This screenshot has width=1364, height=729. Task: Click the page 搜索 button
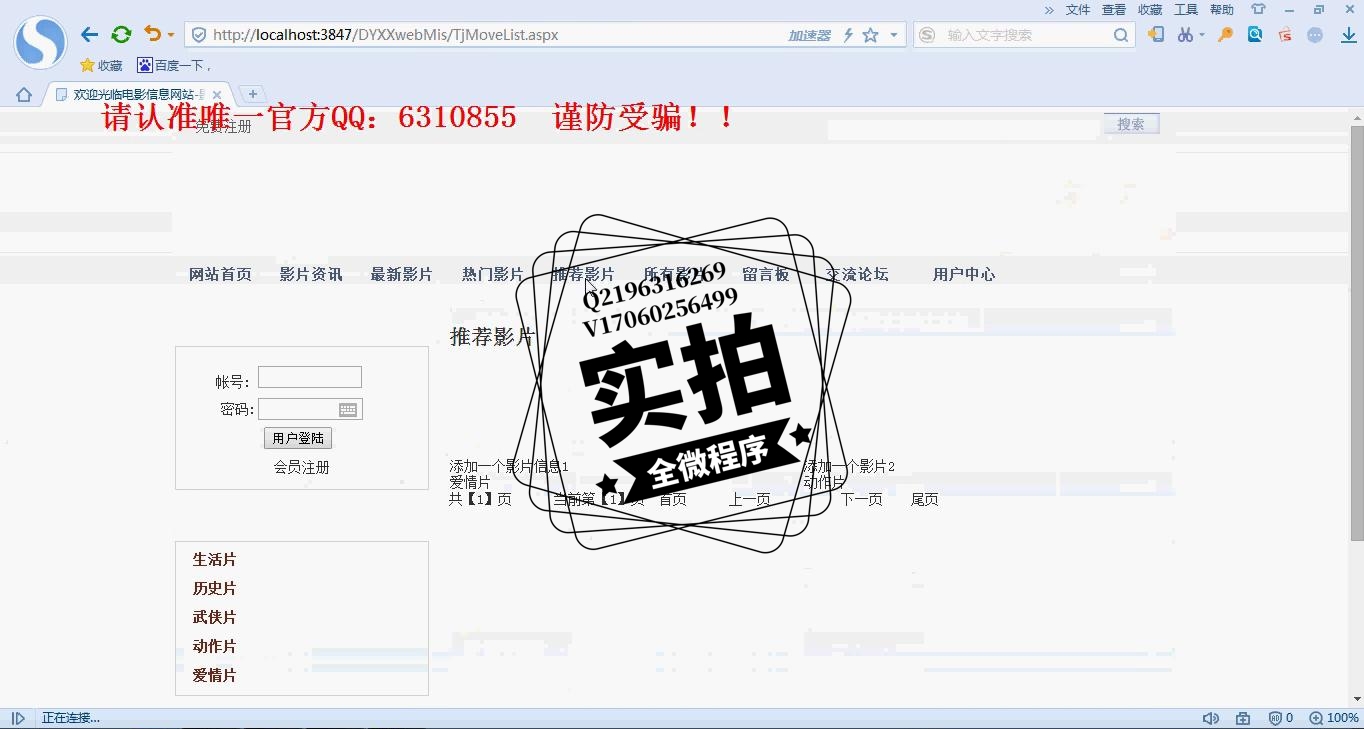1131,124
